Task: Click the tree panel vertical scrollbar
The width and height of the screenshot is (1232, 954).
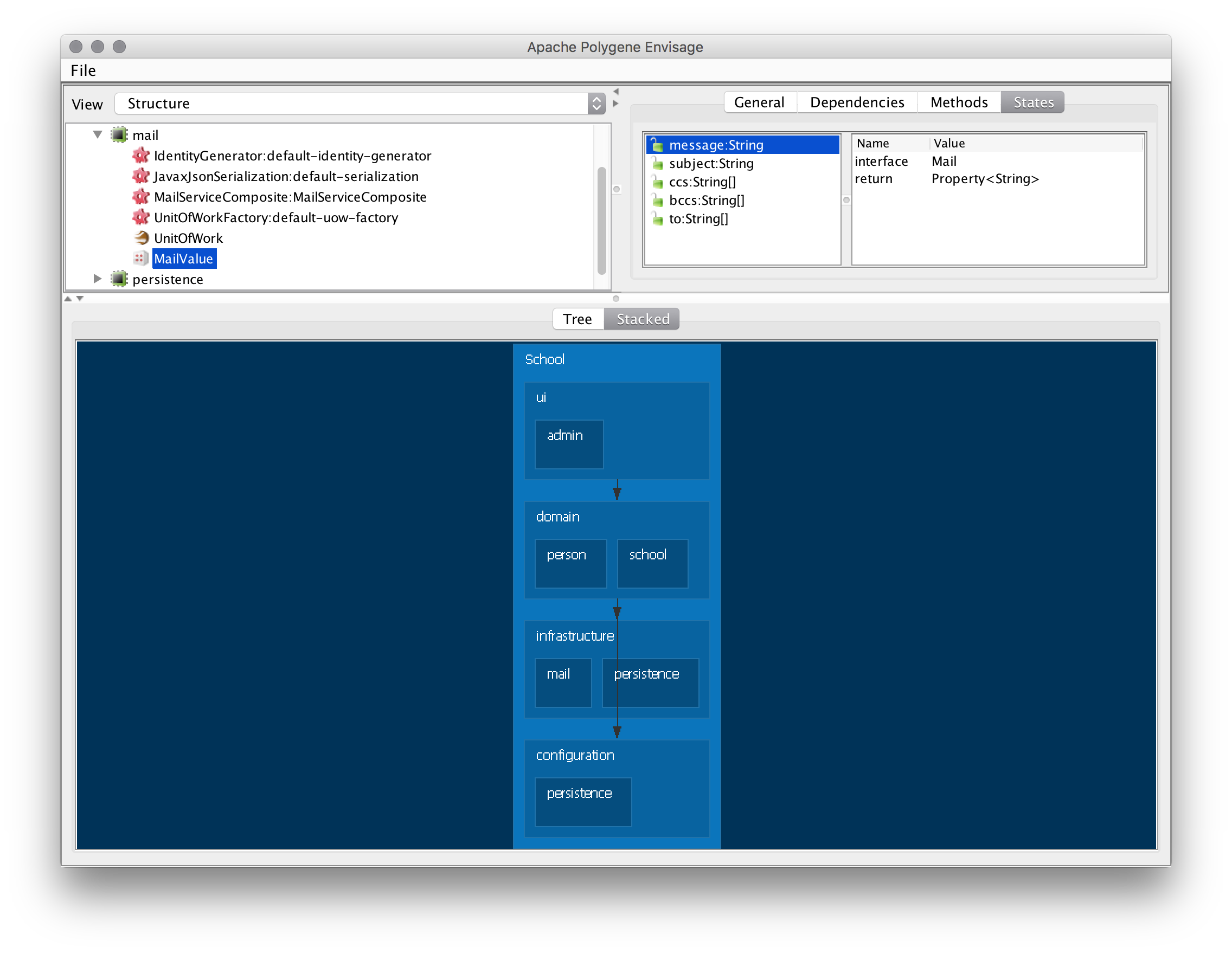Action: [601, 220]
